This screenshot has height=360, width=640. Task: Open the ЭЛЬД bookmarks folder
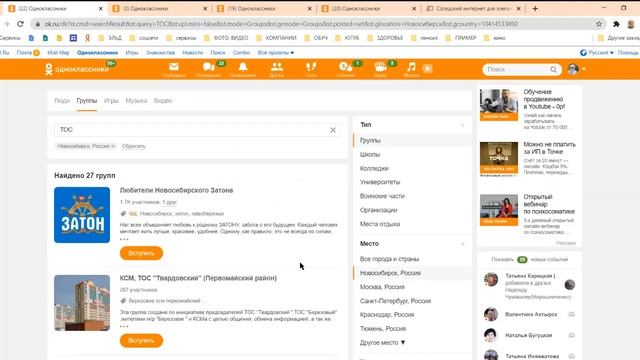point(110,38)
